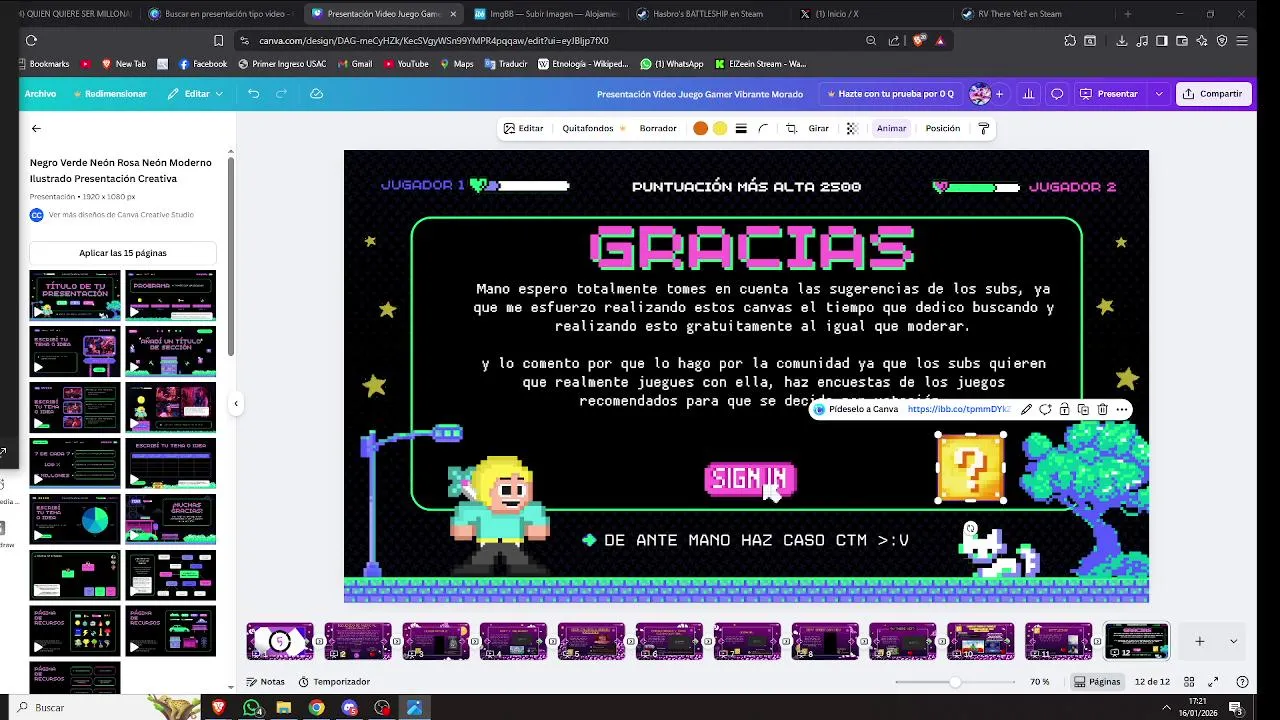Screen dimensions: 1280x720
Task: Add a collaborator with the plus icon
Action: pos(999,94)
